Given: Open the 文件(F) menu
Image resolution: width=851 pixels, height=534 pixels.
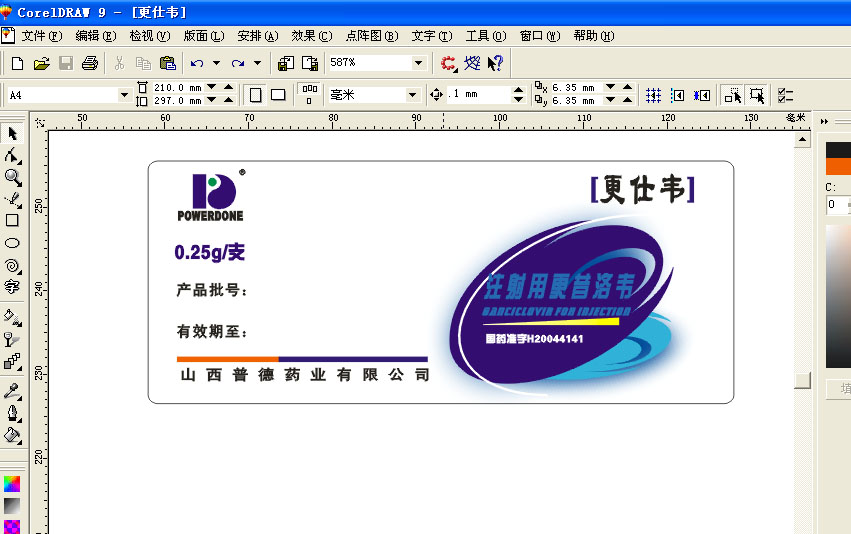Looking at the screenshot, I should tap(42, 36).
